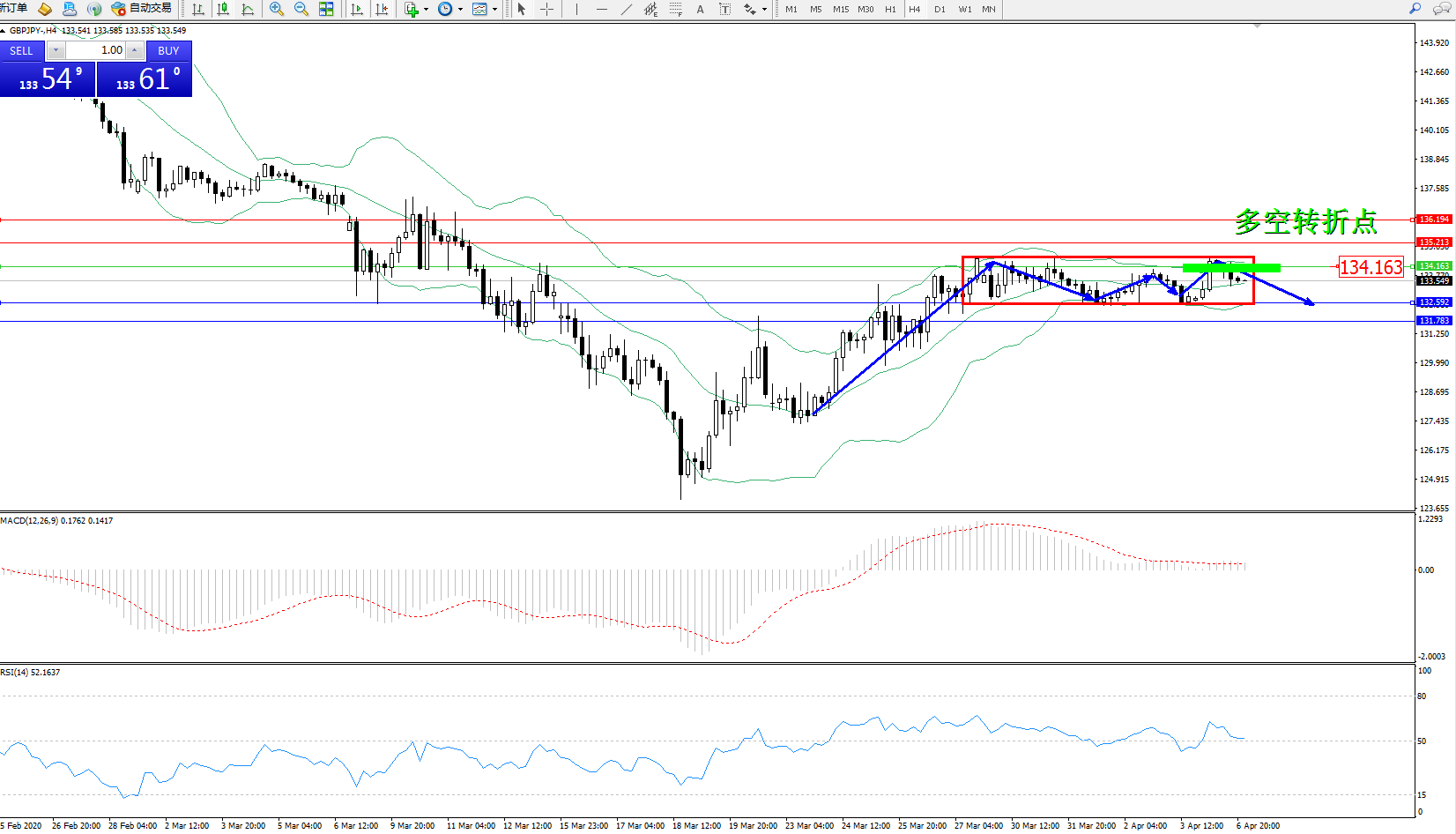Click the zoom out magnifier icon
Screen dimensions: 1456x834
click(x=301, y=9)
